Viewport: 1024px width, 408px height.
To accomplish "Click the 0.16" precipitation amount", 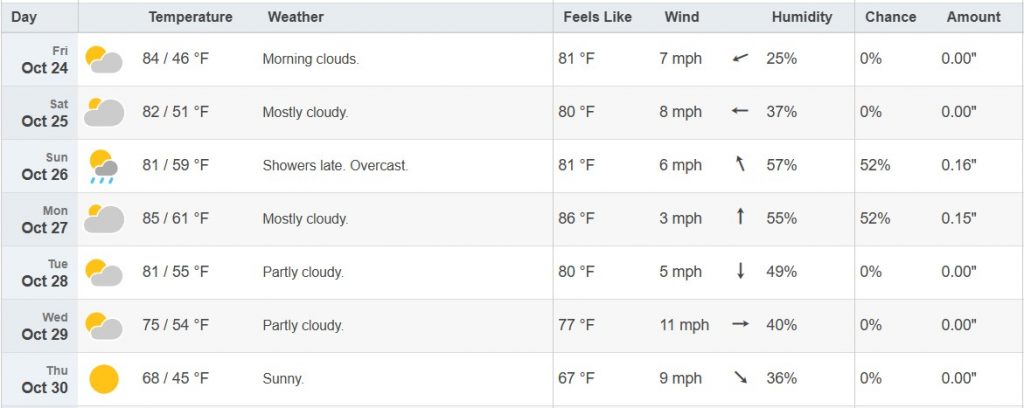I will pyautogui.click(x=958, y=165).
